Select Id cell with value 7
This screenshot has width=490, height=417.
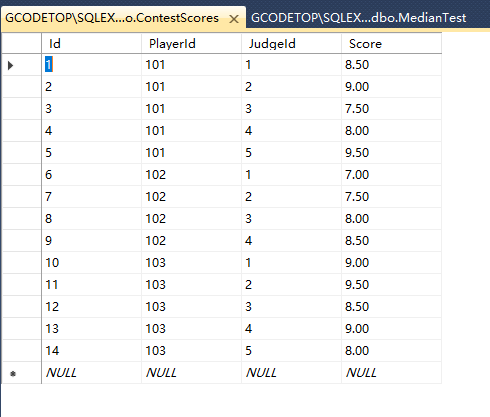[x=92, y=197]
